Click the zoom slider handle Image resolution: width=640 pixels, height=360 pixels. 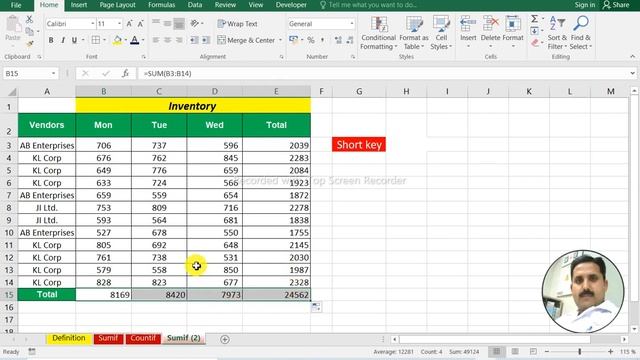pyautogui.click(x=580, y=351)
